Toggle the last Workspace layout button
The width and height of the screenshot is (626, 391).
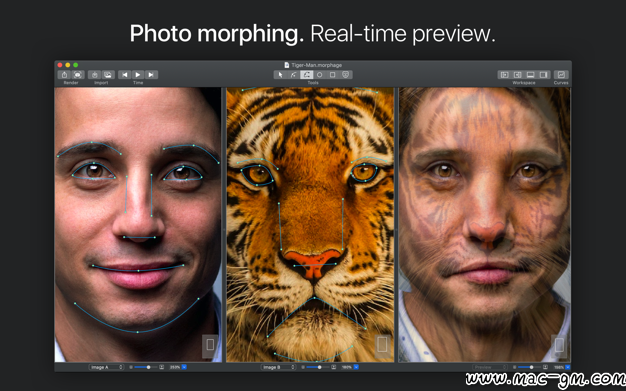[x=543, y=75]
